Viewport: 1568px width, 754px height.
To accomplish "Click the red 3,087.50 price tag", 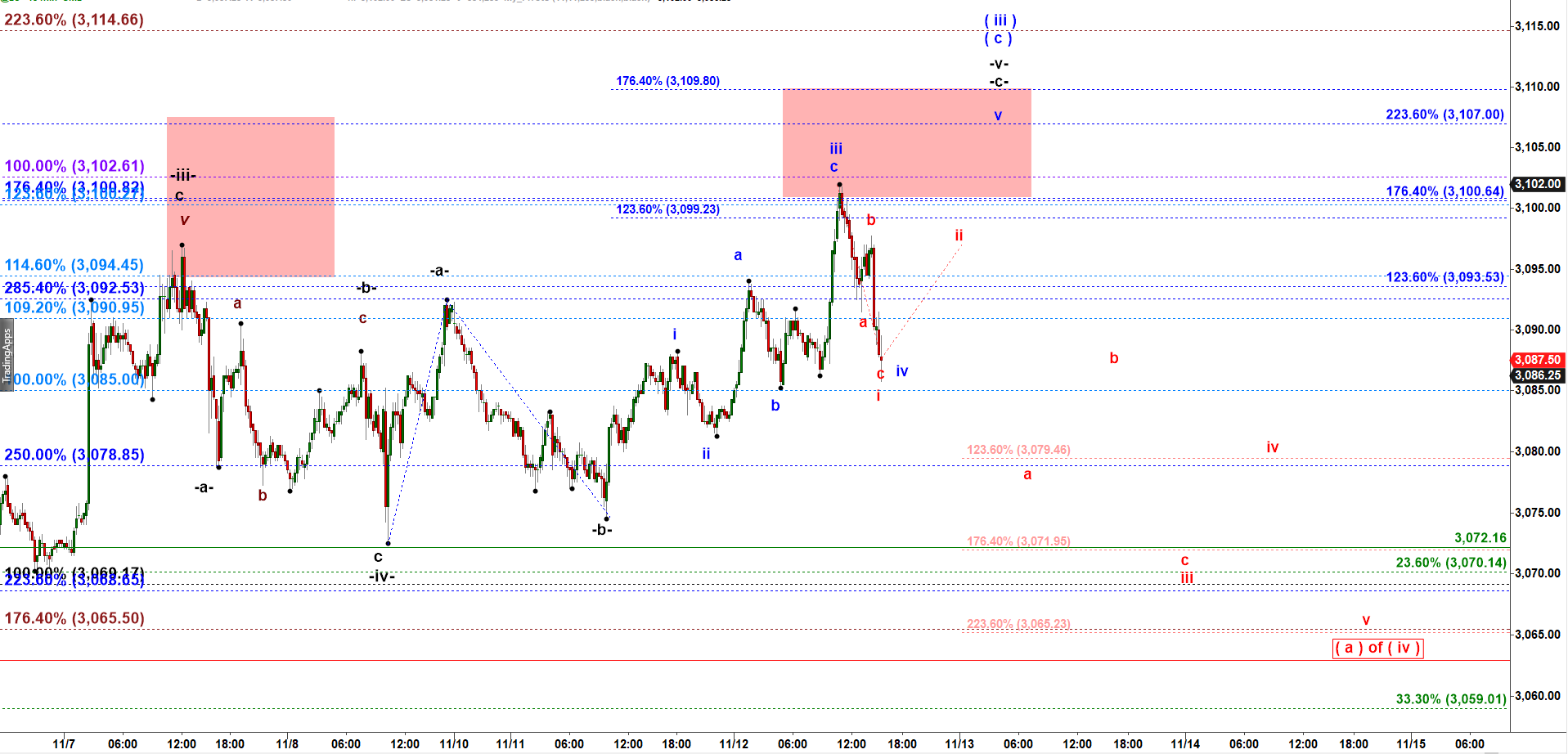I will click(x=1537, y=360).
